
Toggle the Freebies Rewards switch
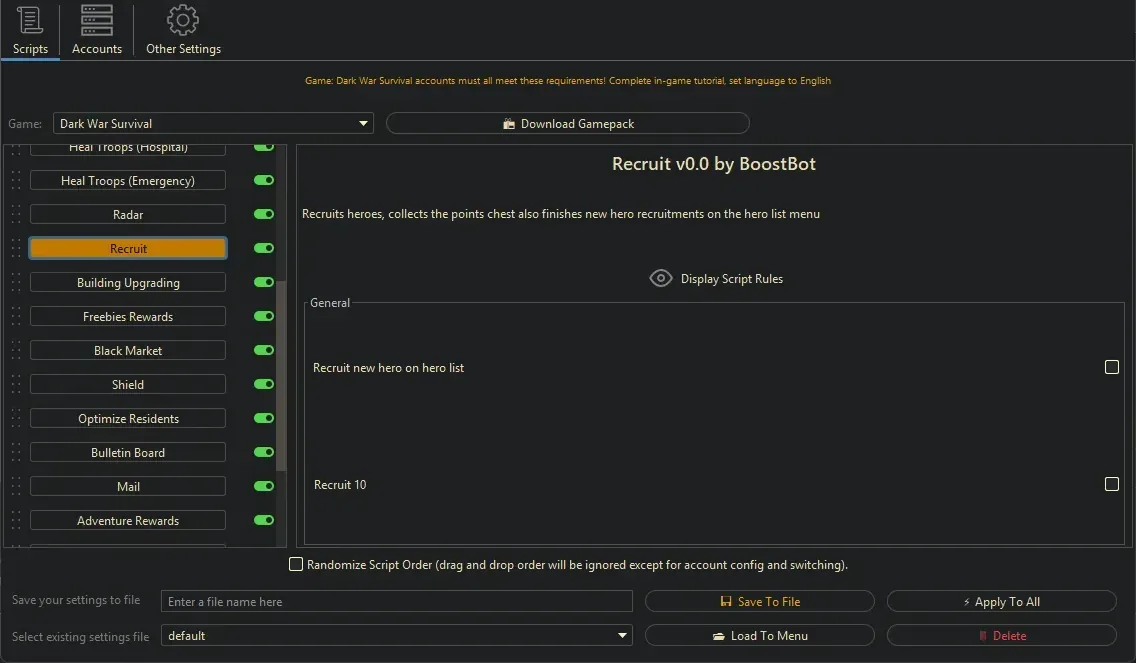coord(264,317)
